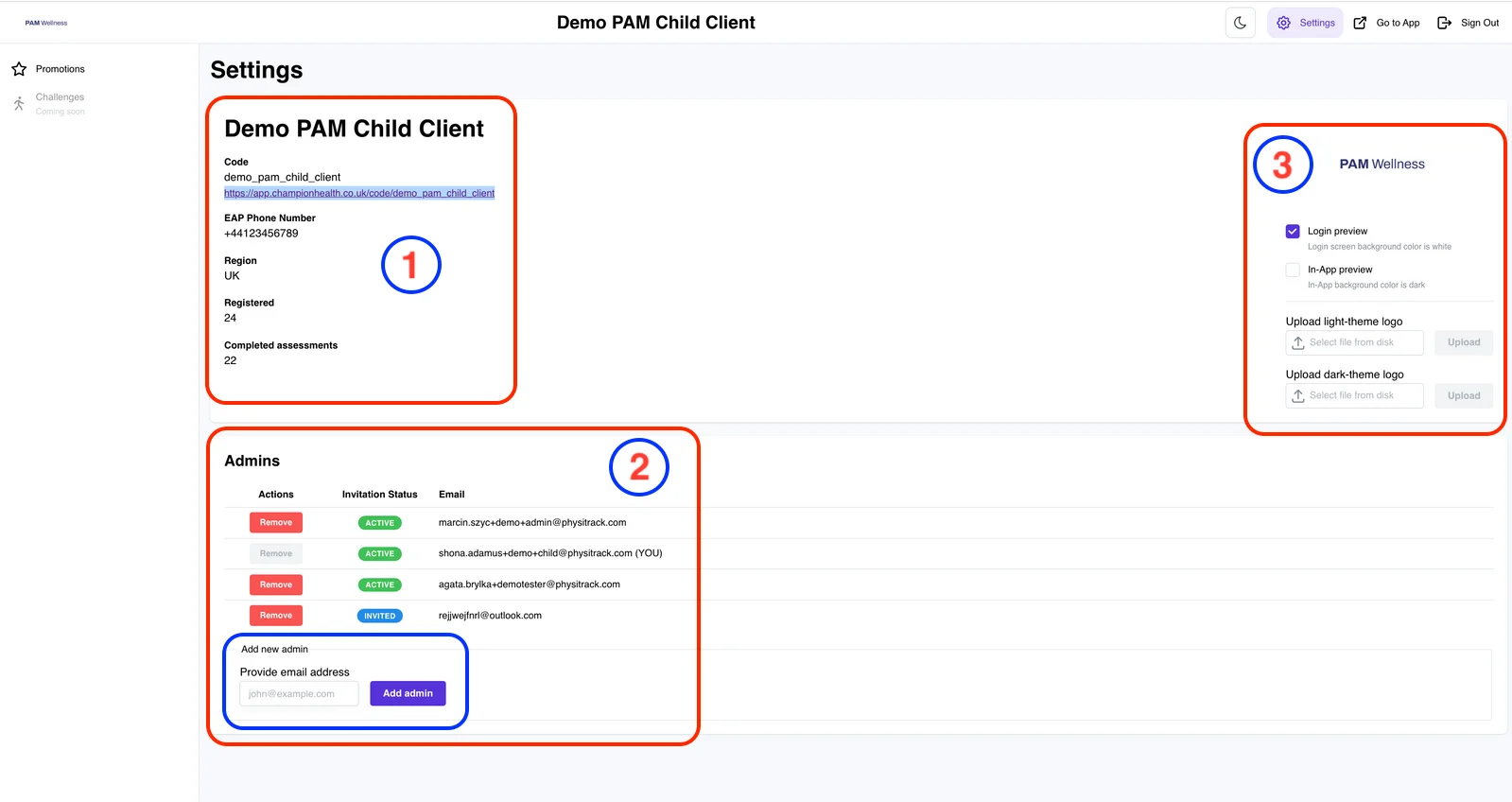The width and height of the screenshot is (1512, 802).
Task: Click Completed assessments value 22
Action: (x=230, y=361)
